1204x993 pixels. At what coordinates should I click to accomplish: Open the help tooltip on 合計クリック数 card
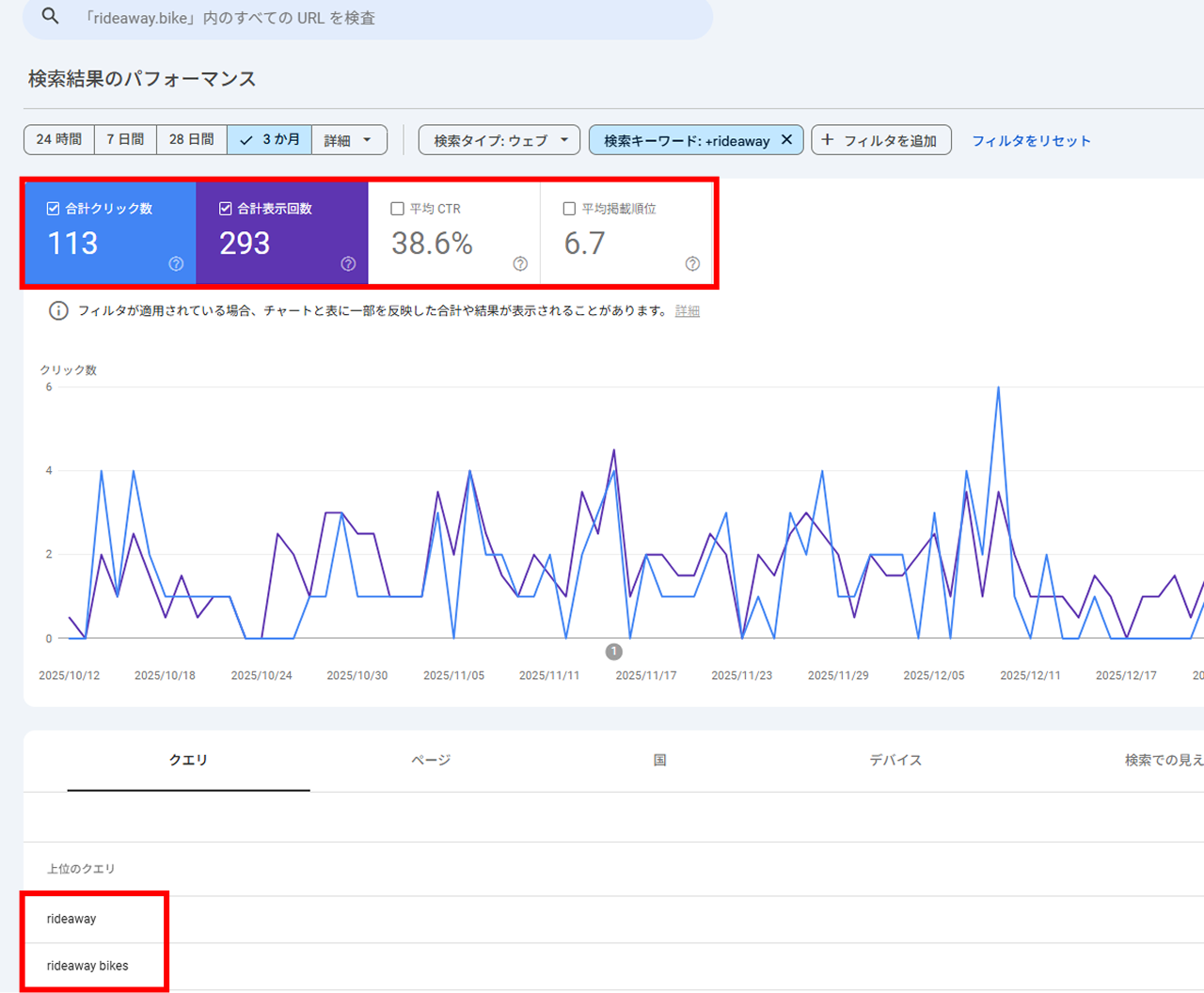tap(175, 264)
